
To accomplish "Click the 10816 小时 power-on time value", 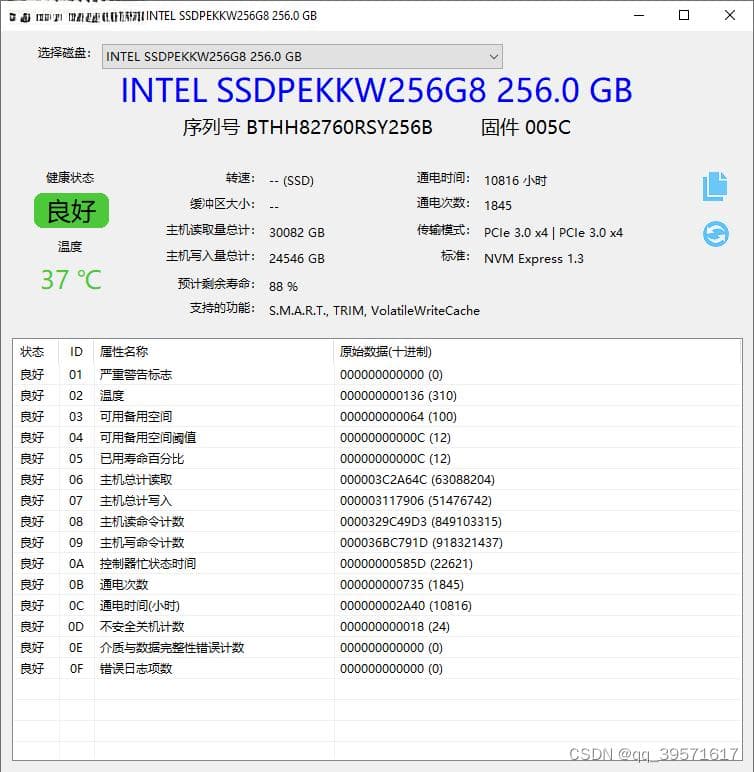I will coord(516,181).
